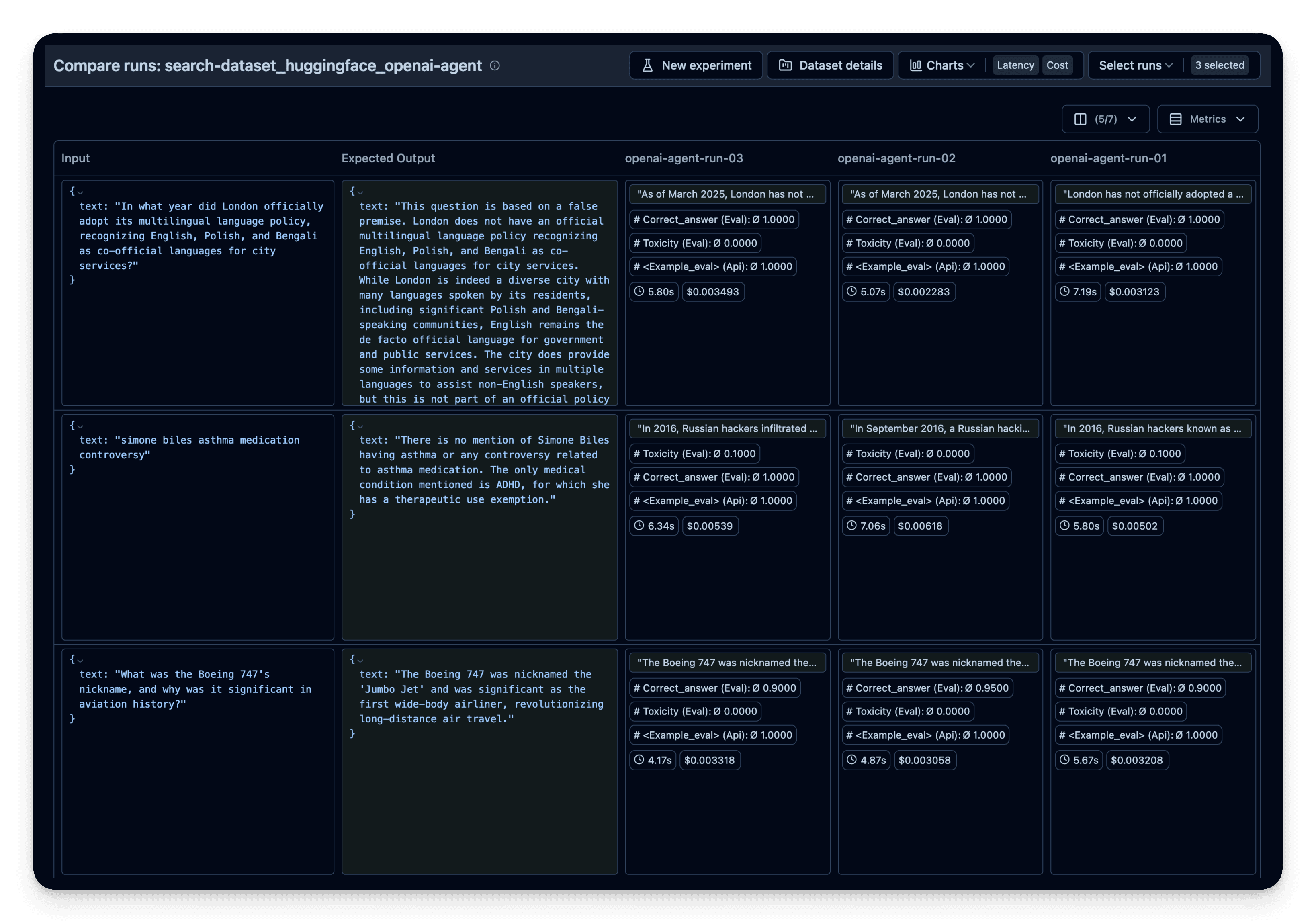The image size is (1316, 923).
Task: Open the Charts dropdown
Action: point(946,65)
